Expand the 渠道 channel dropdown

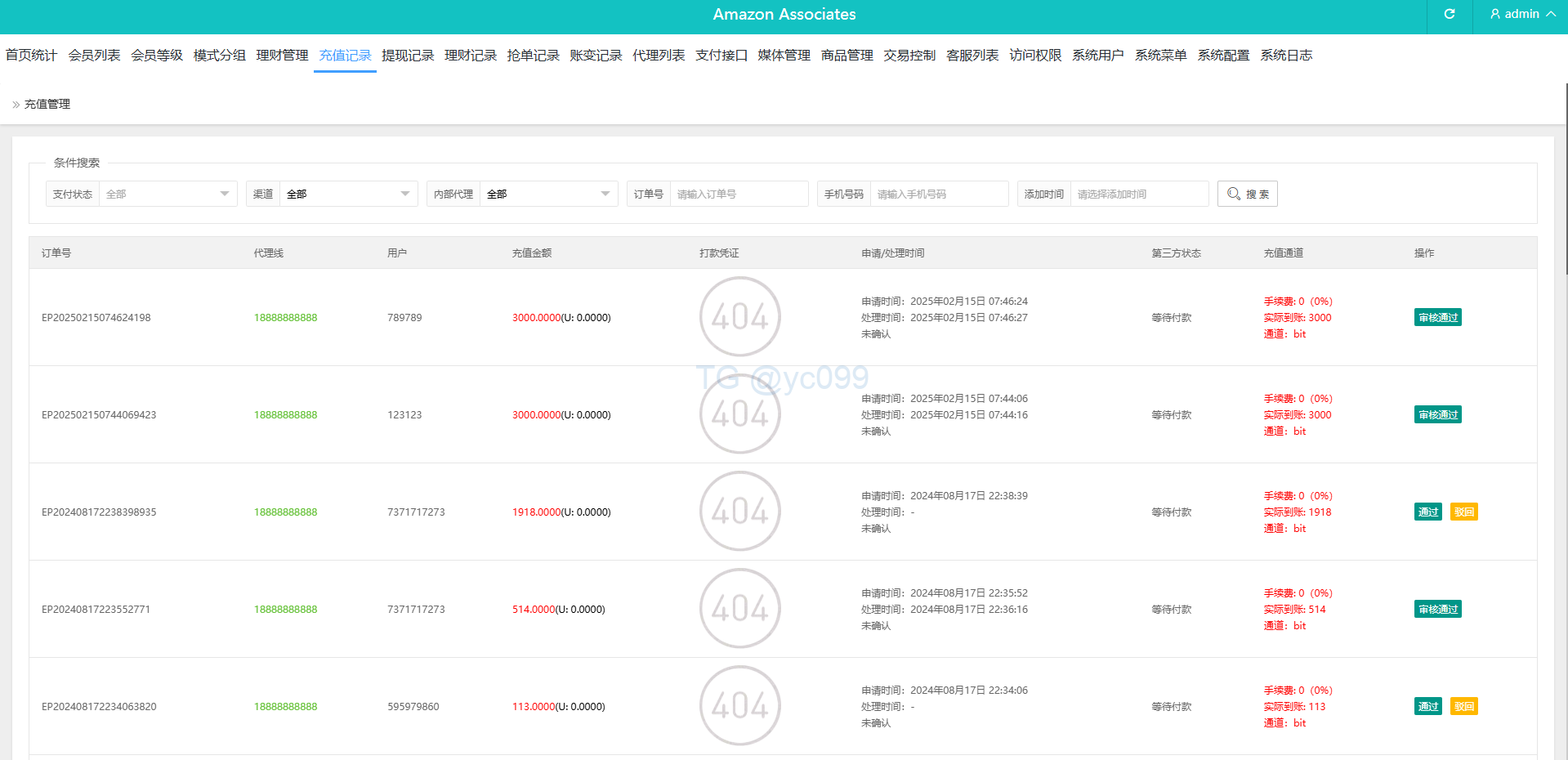[348, 194]
